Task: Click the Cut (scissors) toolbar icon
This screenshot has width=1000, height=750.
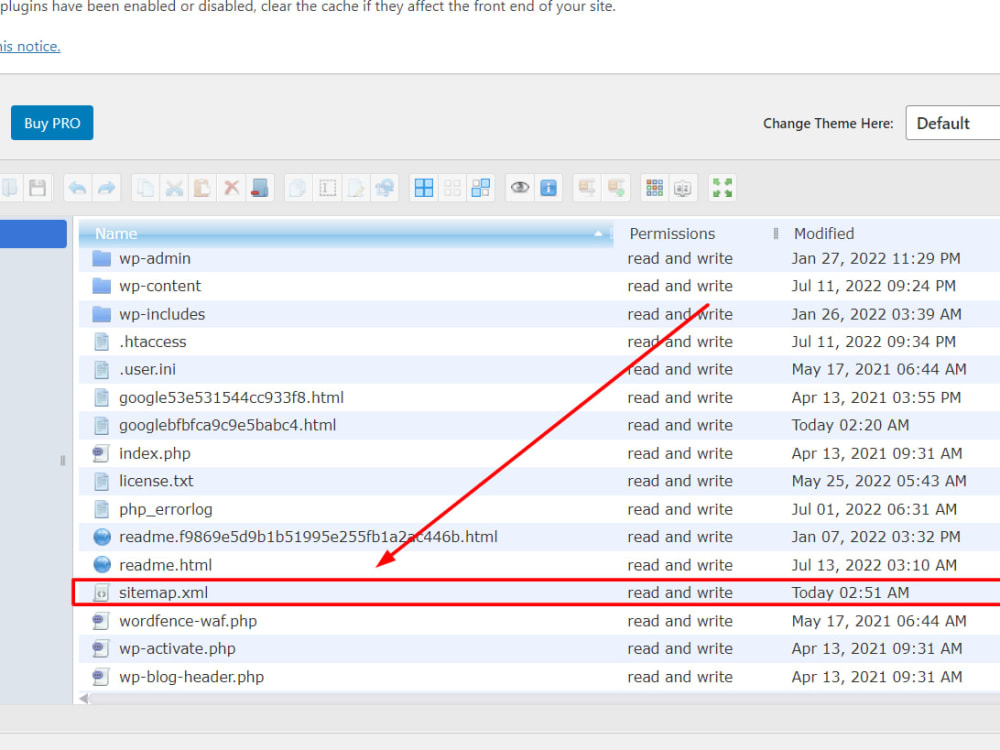Action: (174, 188)
